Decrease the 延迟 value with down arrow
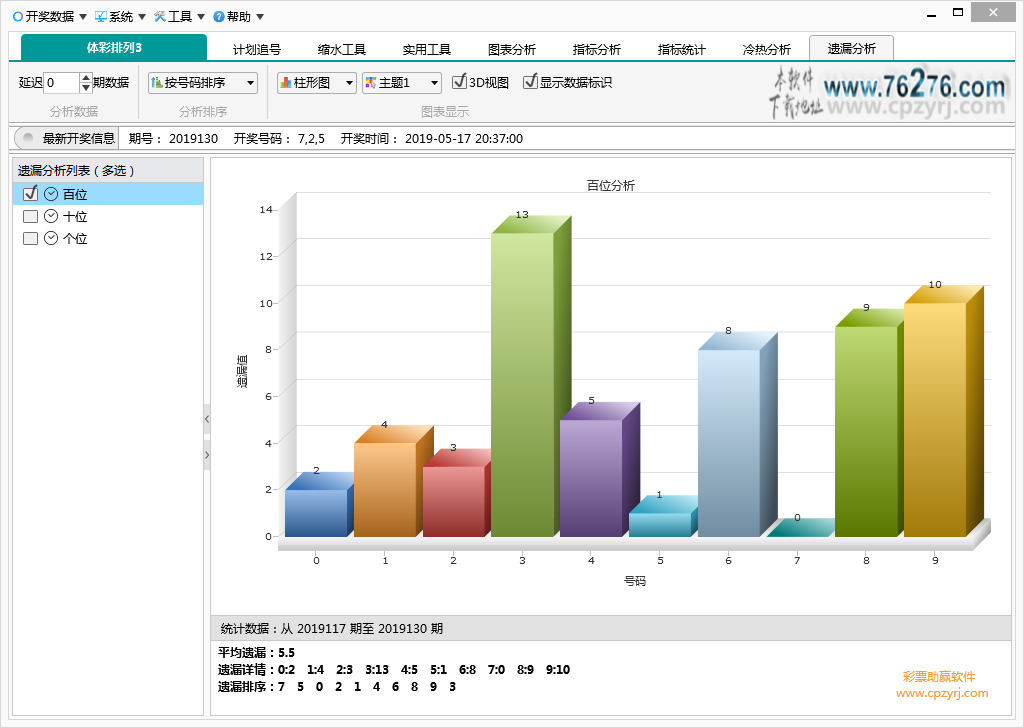 (86, 88)
